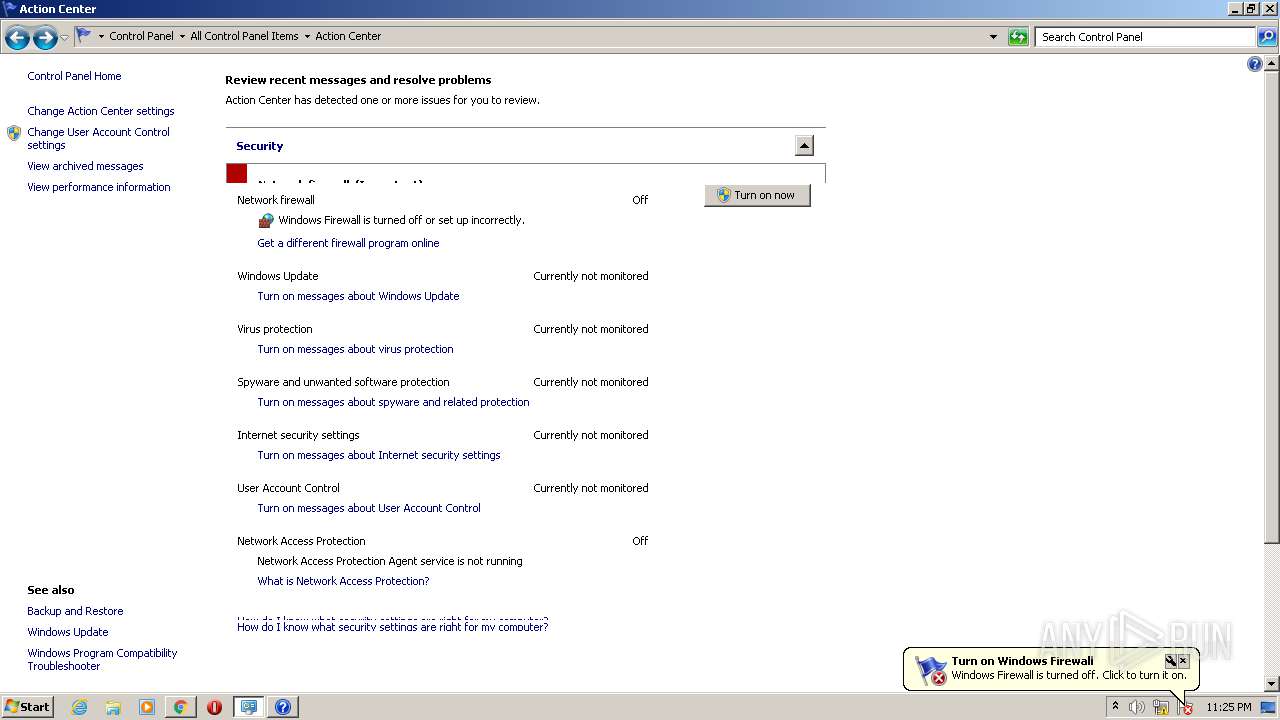Open Change User Account Control settings
Image resolution: width=1280 pixels, height=720 pixels.
(x=98, y=138)
